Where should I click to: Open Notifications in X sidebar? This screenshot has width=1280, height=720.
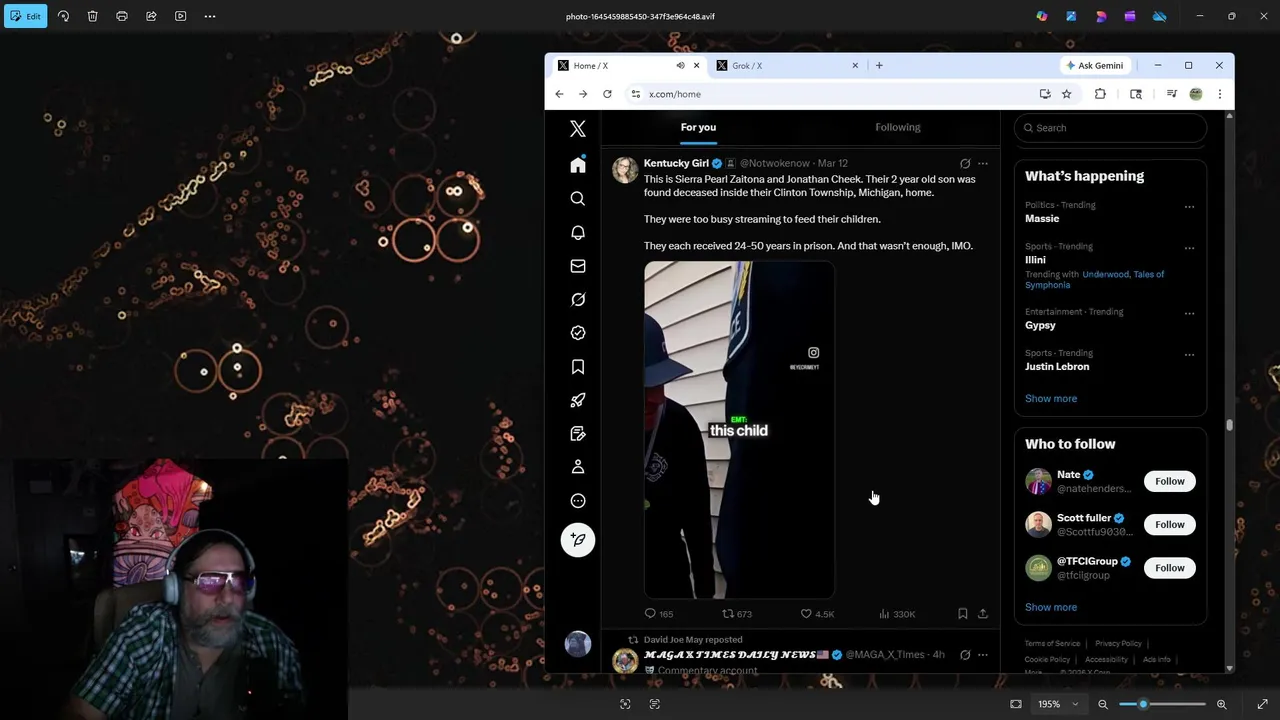pos(578,232)
